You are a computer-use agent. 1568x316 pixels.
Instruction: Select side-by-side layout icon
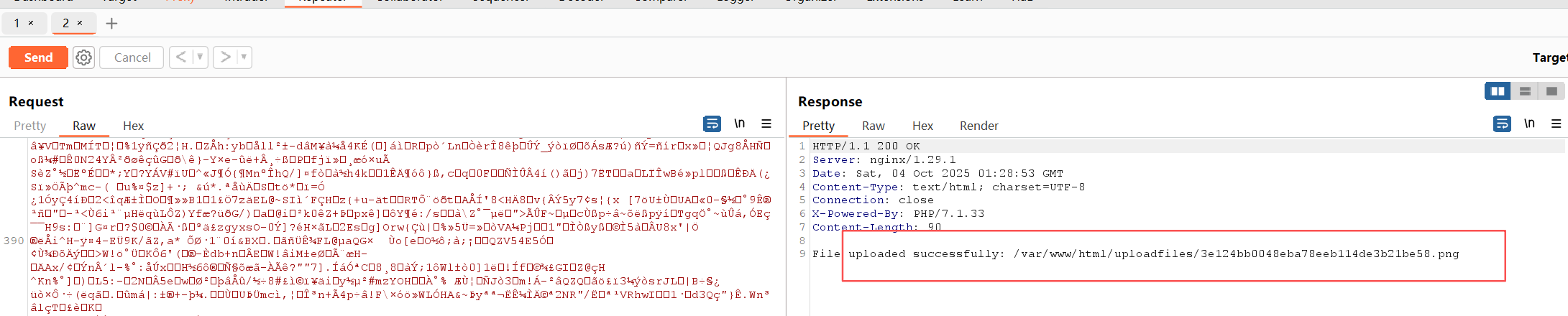(x=1498, y=91)
